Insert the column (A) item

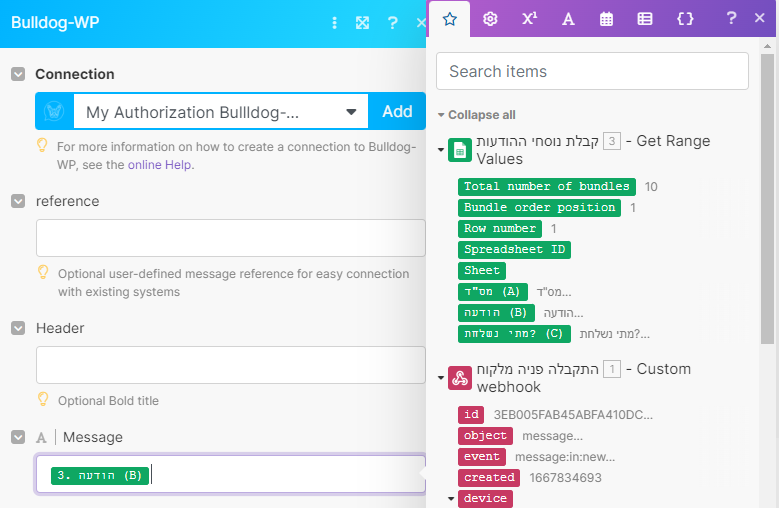(492, 292)
